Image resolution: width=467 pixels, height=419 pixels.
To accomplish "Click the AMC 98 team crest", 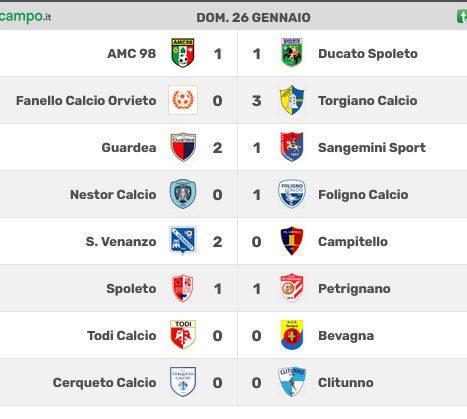I will tap(183, 53).
